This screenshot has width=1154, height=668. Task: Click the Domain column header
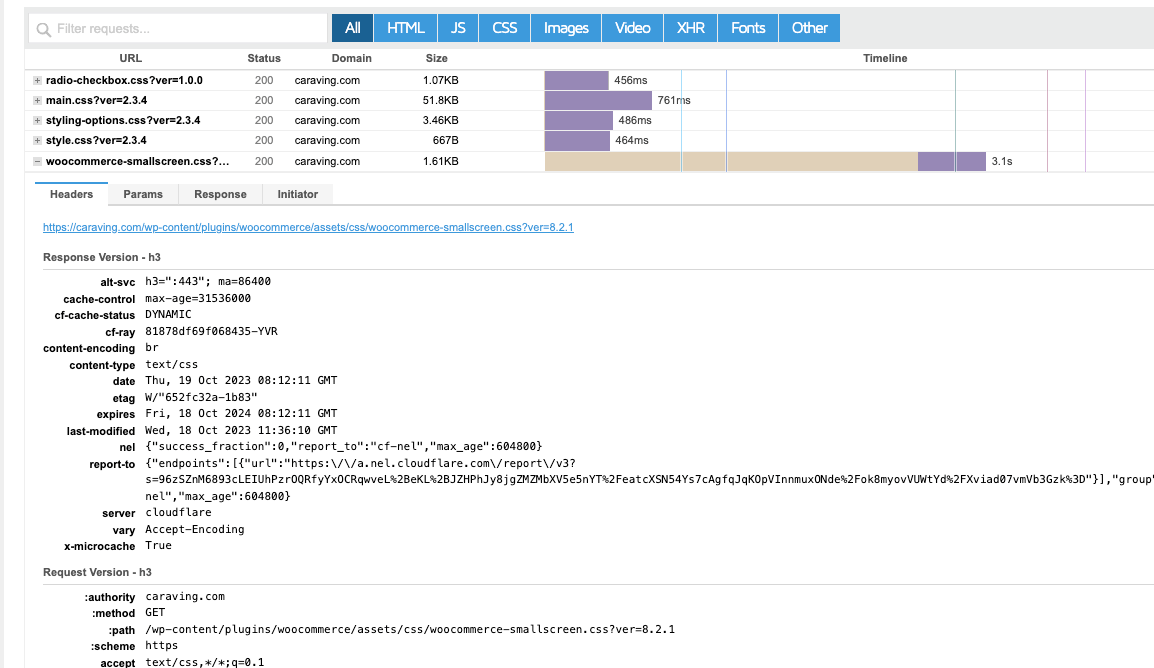pos(351,58)
